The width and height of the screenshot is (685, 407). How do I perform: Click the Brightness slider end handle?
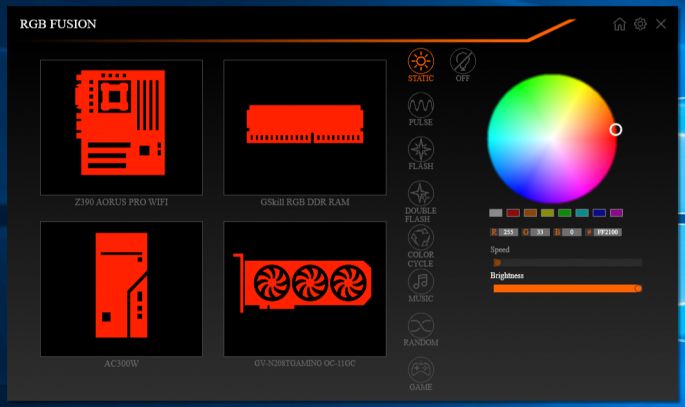pyautogui.click(x=638, y=288)
